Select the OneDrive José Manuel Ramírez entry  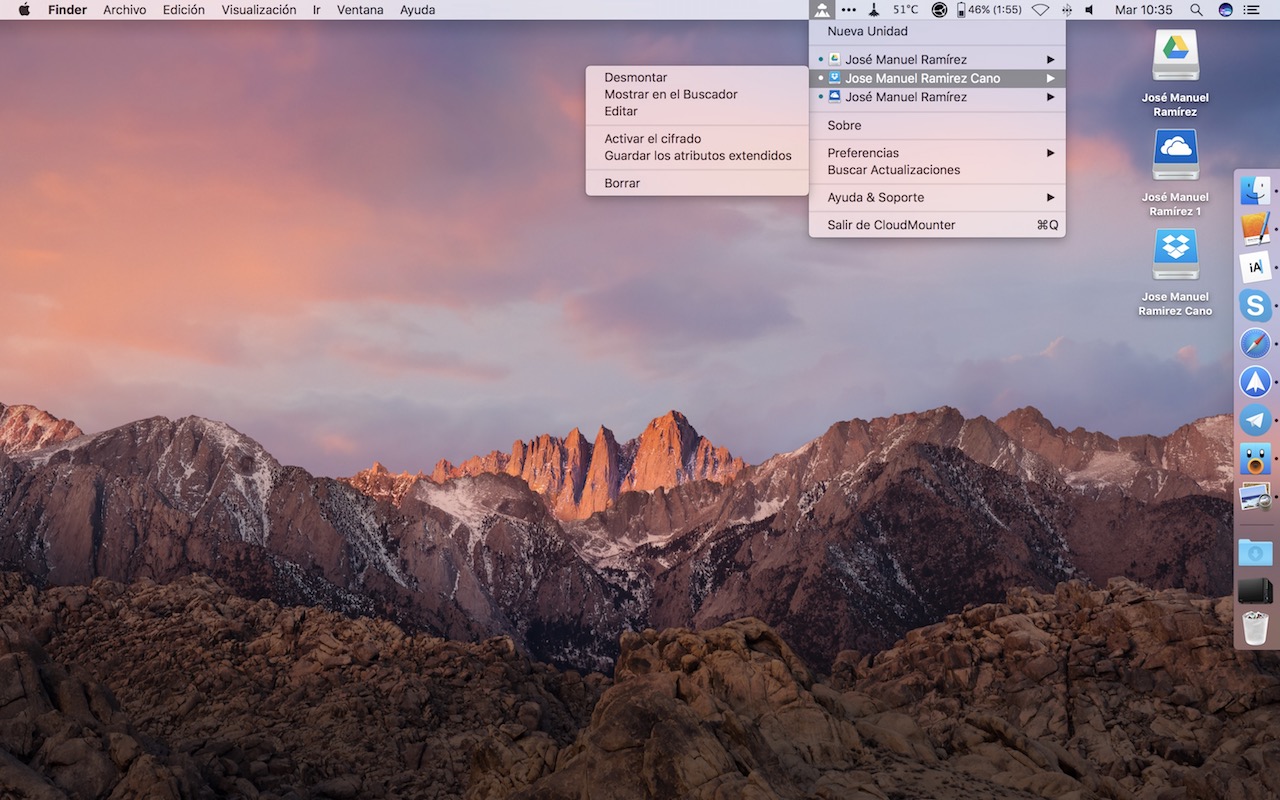pyautogui.click(x=937, y=97)
